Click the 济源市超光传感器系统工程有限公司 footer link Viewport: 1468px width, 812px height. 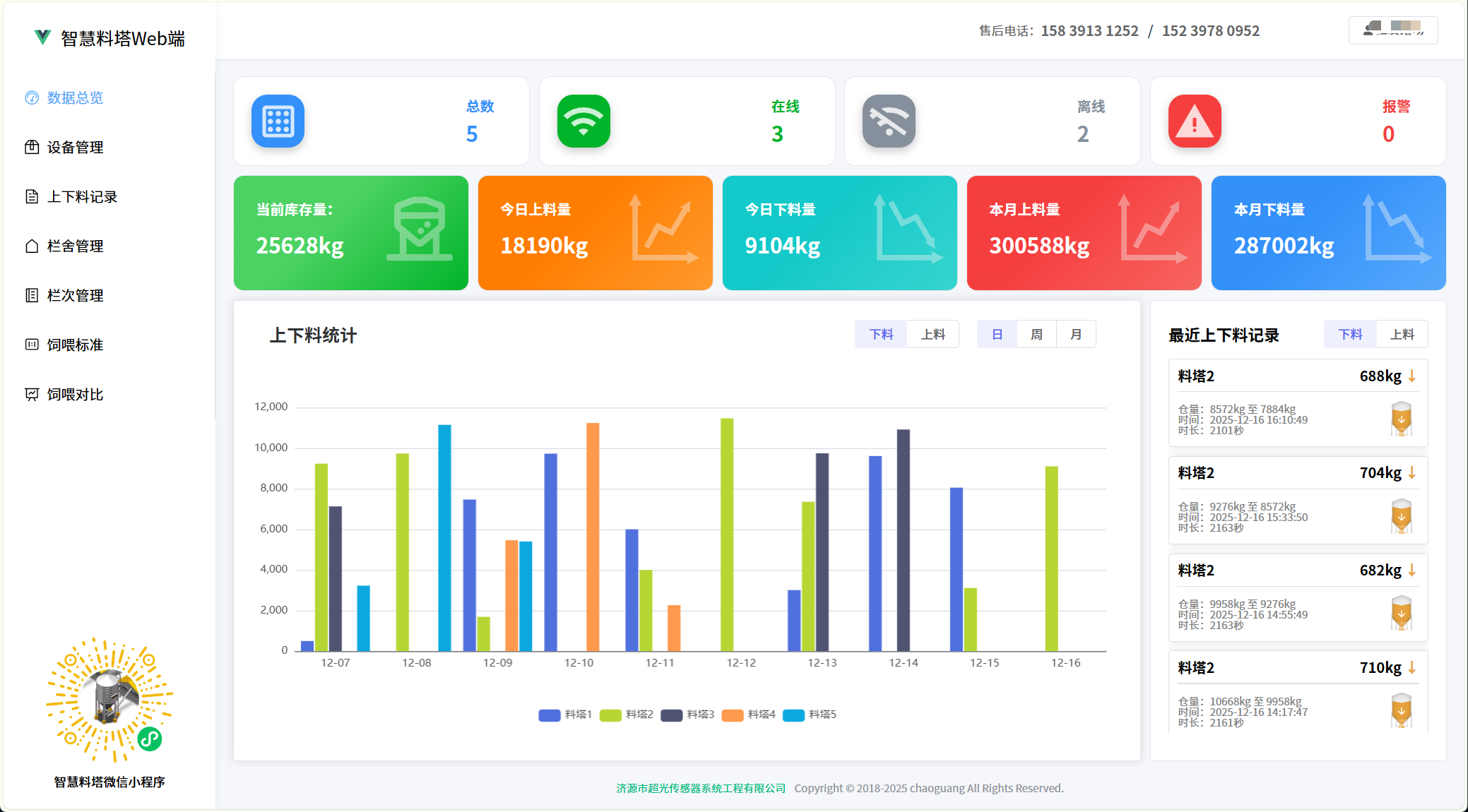[700, 788]
